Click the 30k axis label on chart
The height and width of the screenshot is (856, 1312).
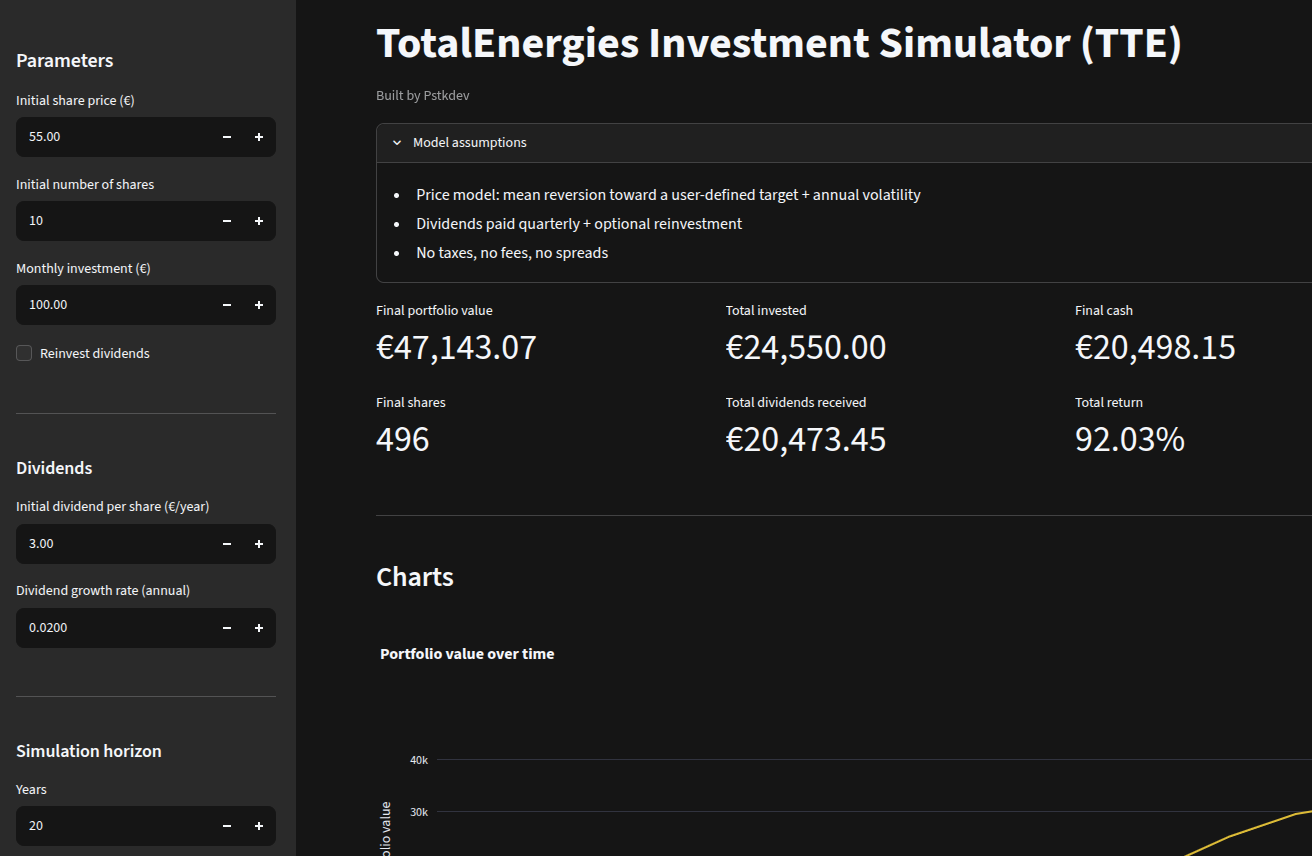tap(419, 812)
